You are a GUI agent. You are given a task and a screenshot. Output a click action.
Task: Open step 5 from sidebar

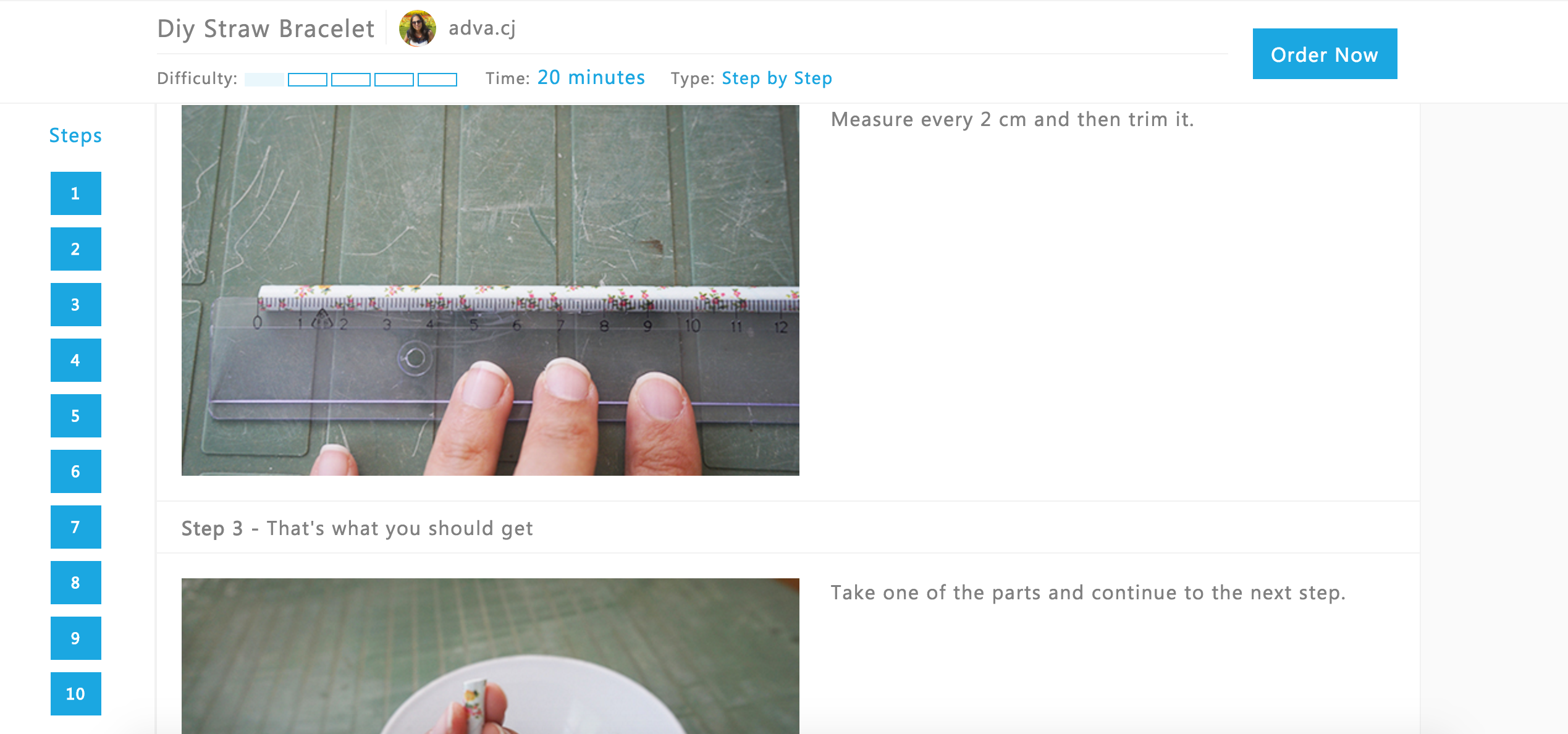[x=76, y=416]
